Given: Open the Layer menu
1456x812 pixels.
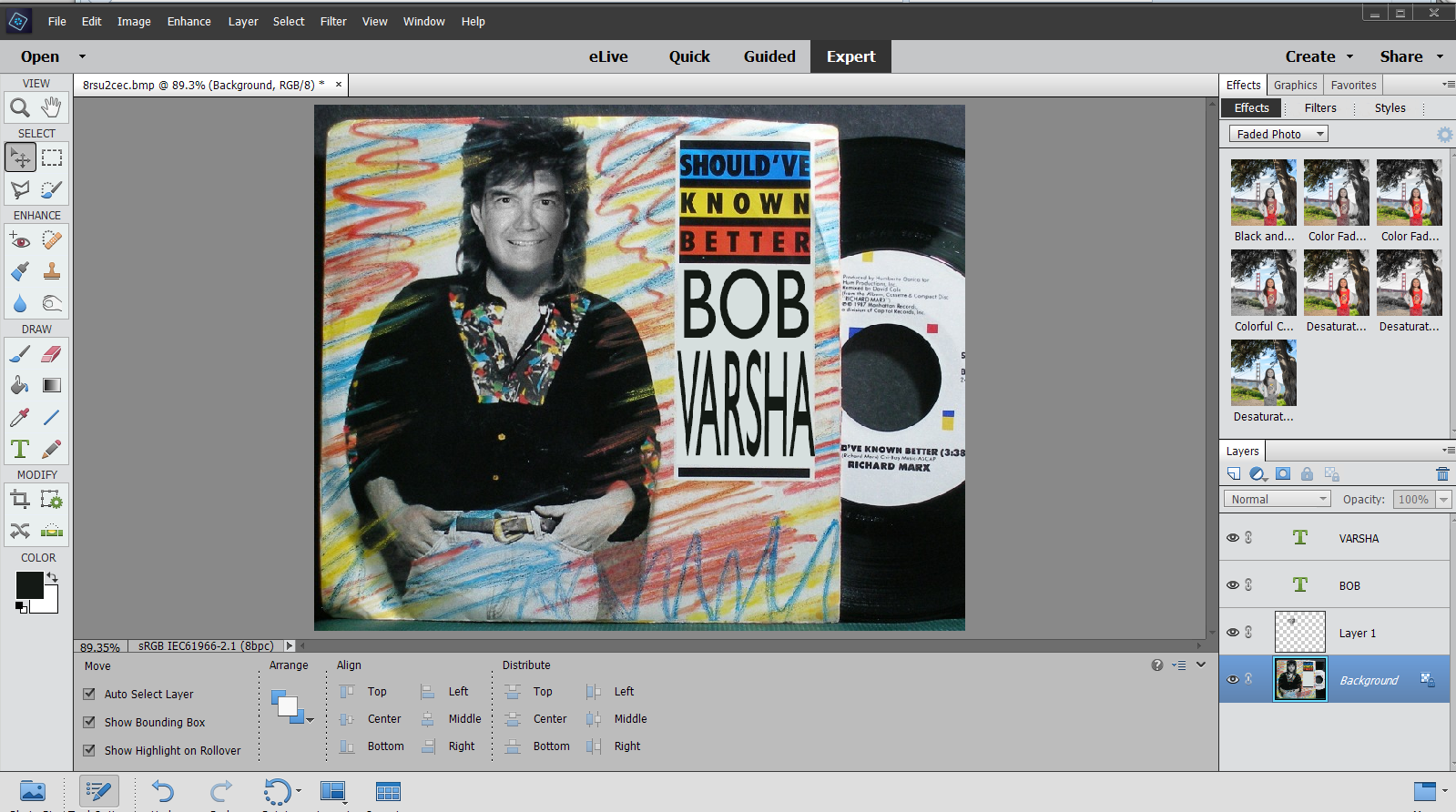Looking at the screenshot, I should click(x=243, y=21).
